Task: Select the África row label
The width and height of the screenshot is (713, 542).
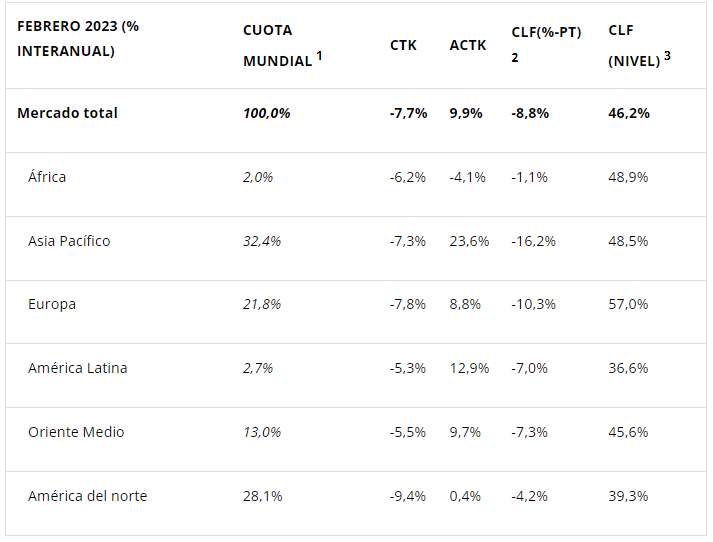Action: pos(47,177)
